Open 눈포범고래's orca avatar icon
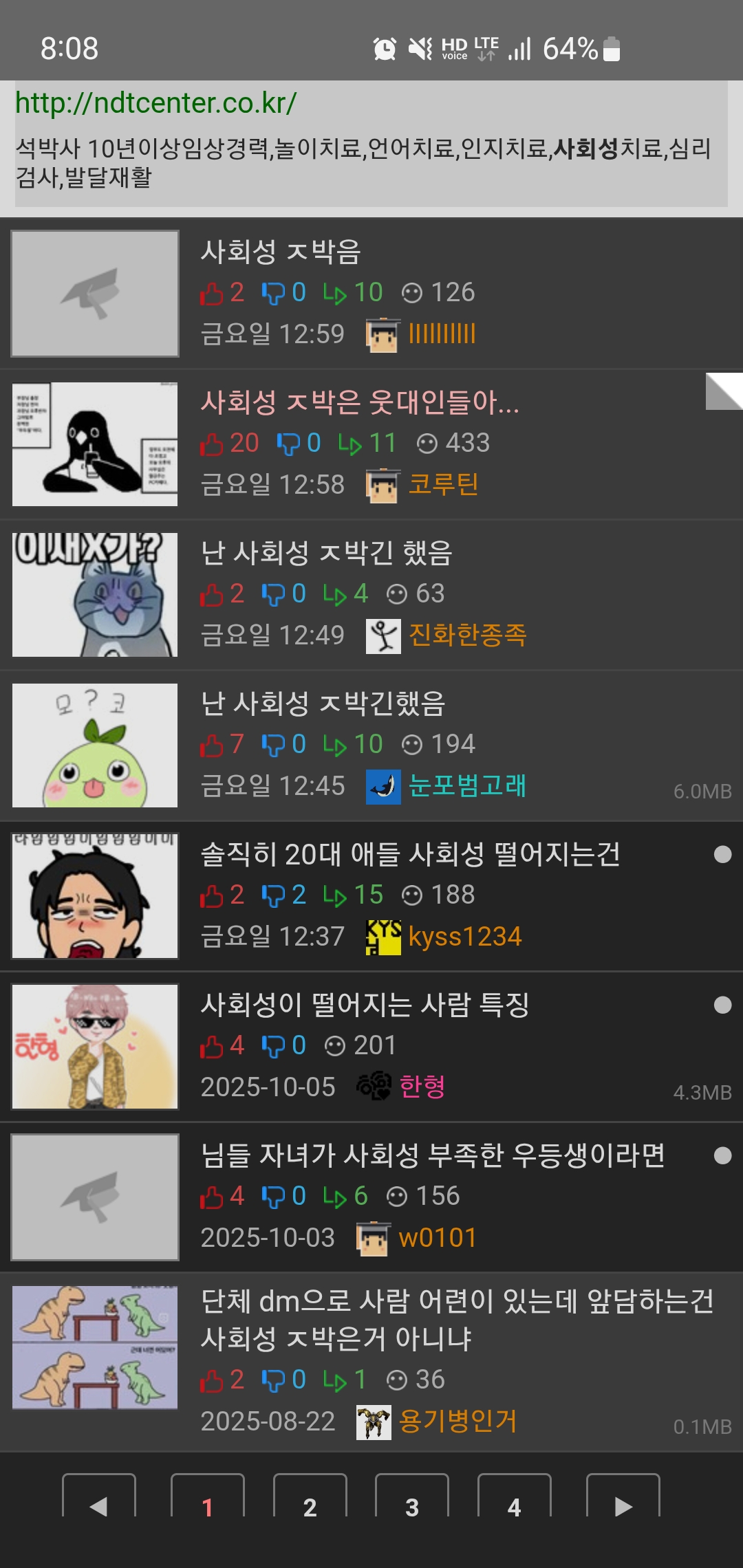Screen dimensions: 743x1568 pos(383,787)
